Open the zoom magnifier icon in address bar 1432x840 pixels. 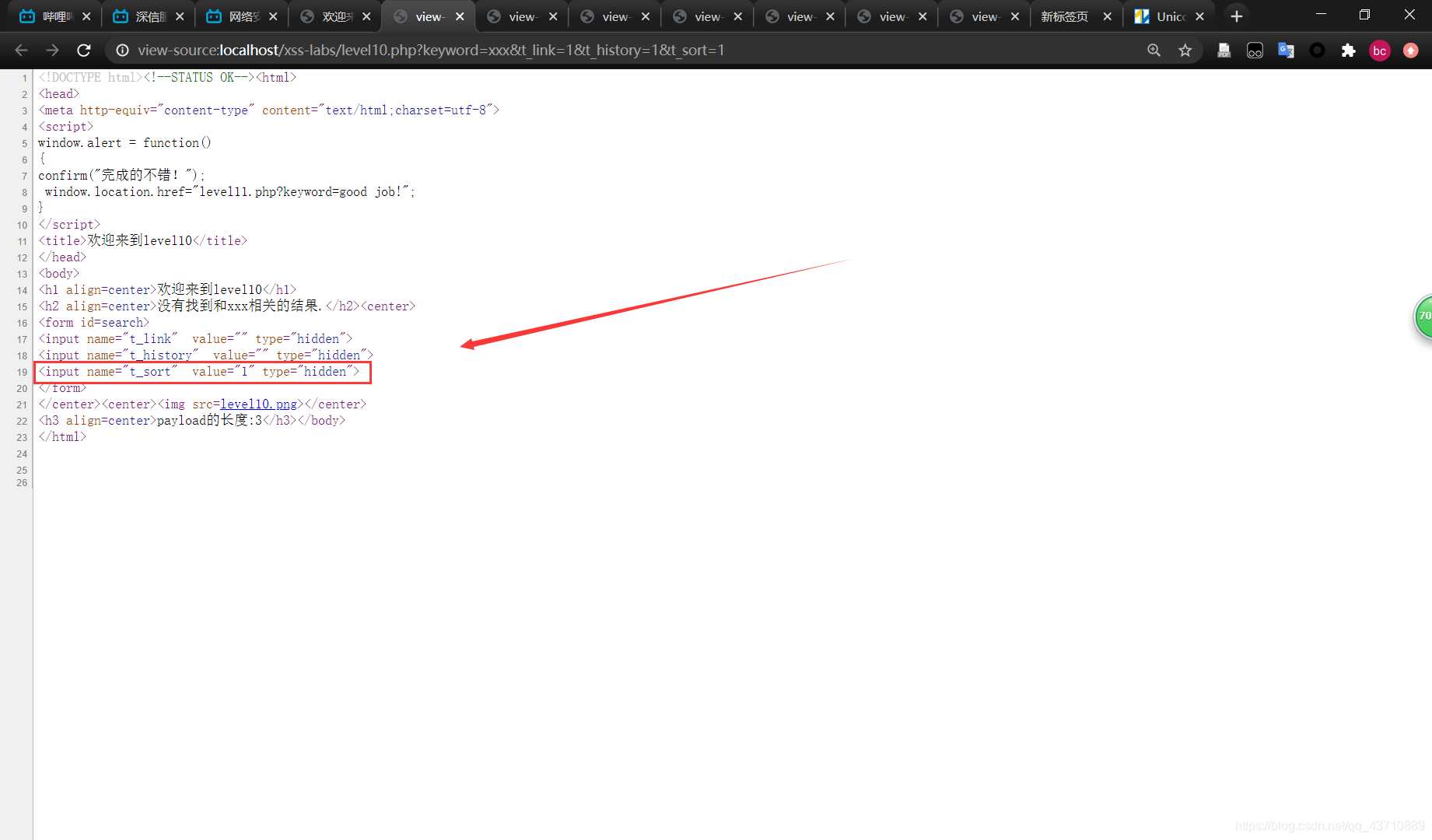[x=1154, y=51]
